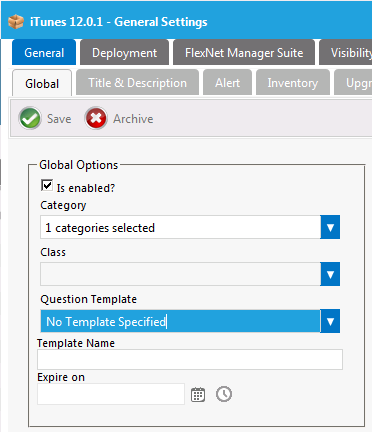Open the Inventory sub-tab
The height and width of the screenshot is (432, 372).
point(293,83)
